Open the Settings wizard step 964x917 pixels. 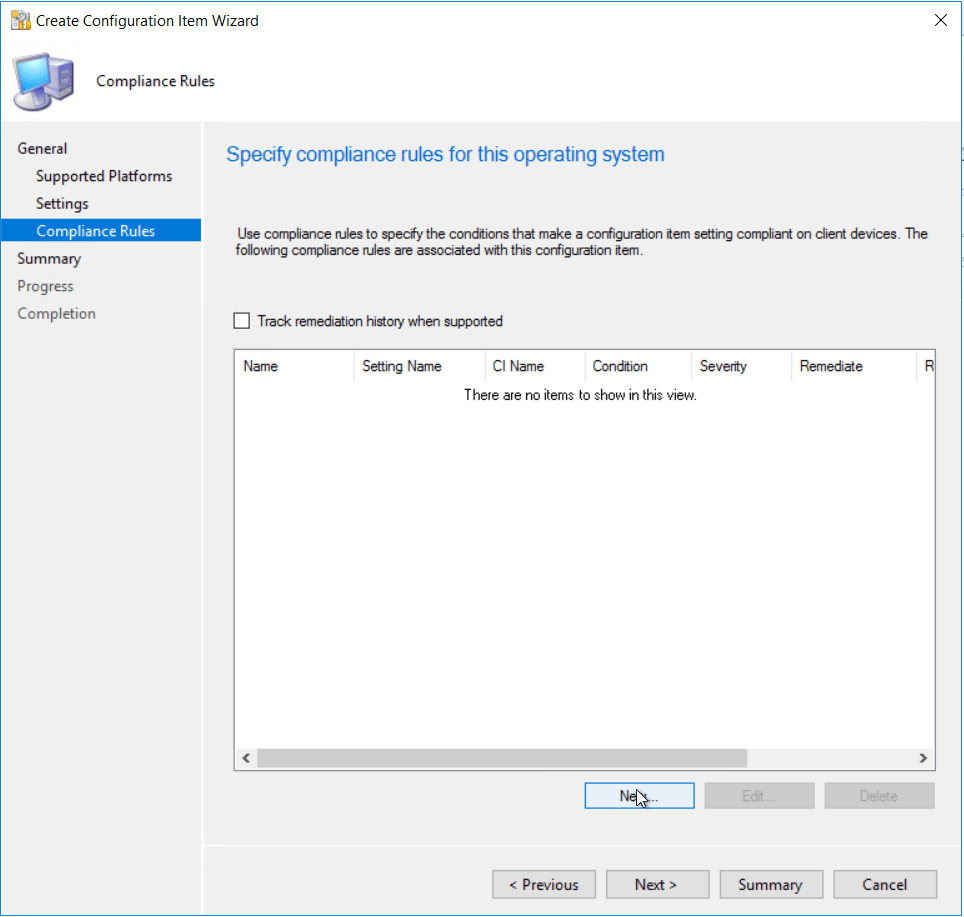pyautogui.click(x=62, y=203)
